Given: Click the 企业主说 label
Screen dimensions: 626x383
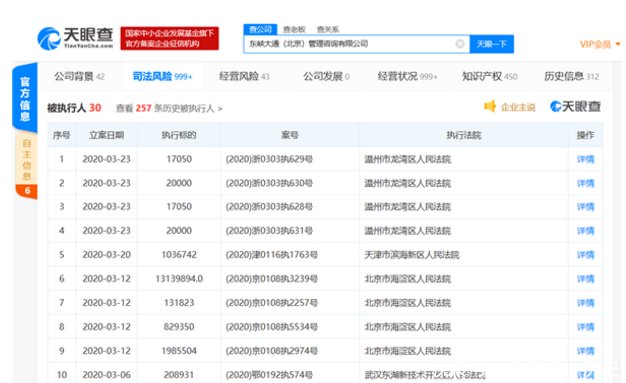Looking at the screenshot, I should [x=518, y=107].
